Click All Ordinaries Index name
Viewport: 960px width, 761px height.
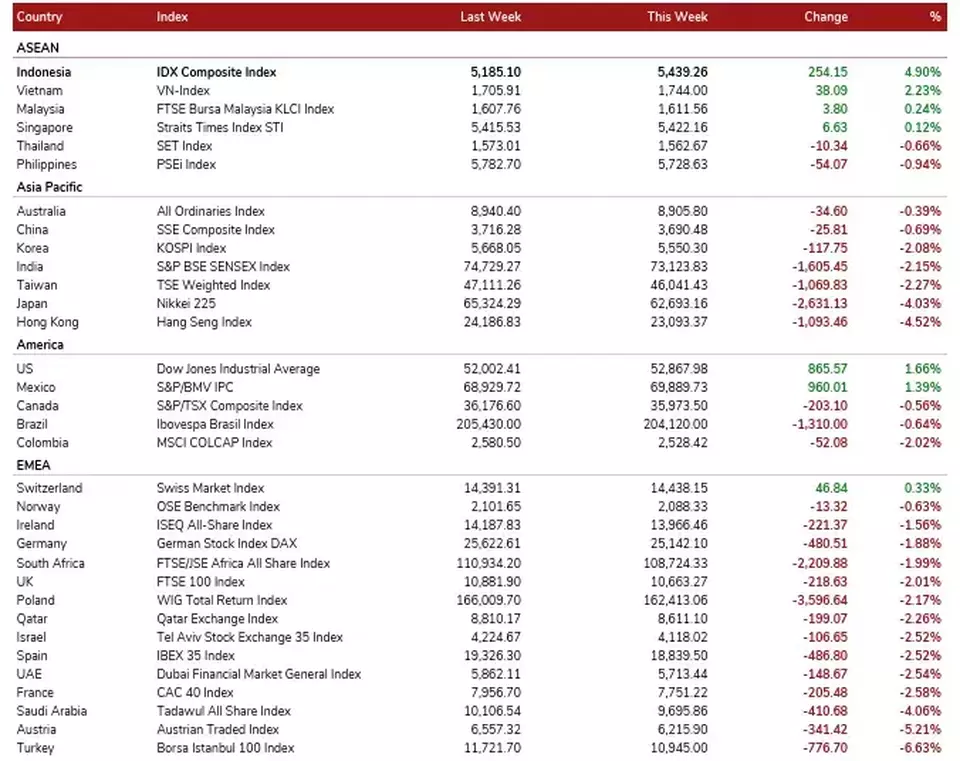211,211
